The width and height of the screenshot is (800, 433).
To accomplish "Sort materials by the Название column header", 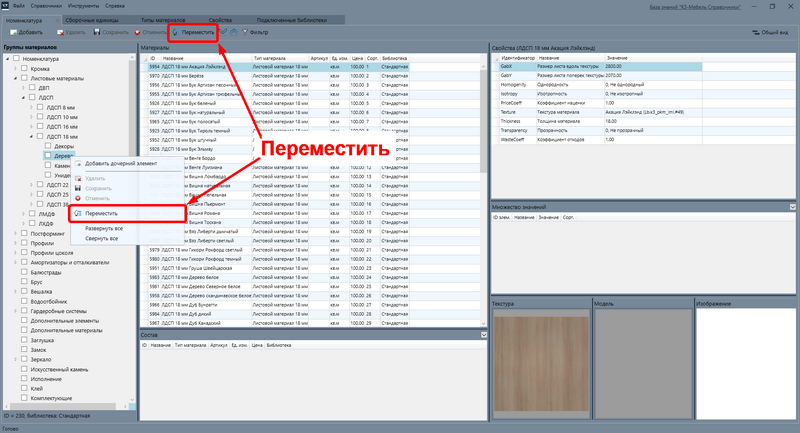I will pyautogui.click(x=207, y=58).
